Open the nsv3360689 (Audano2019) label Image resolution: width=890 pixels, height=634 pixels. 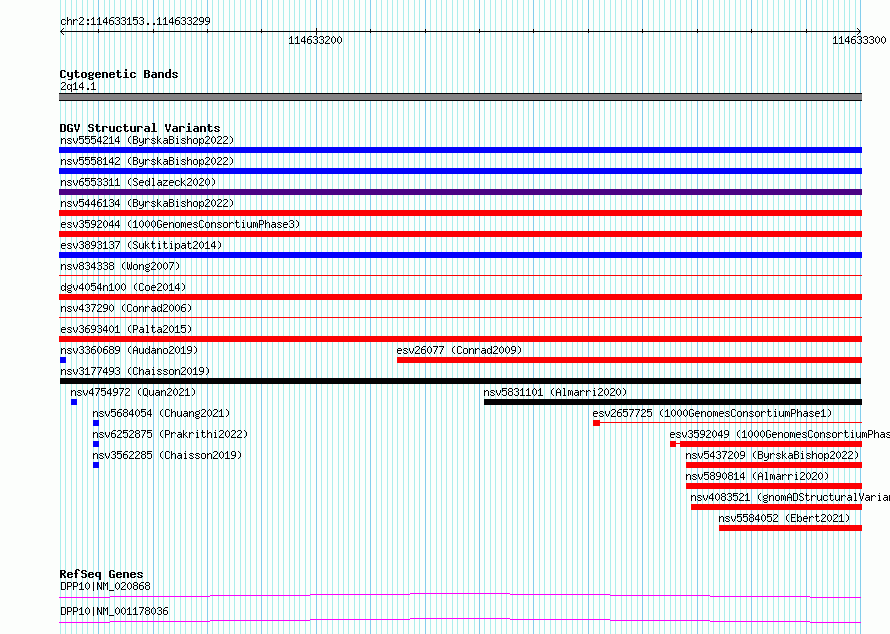click(129, 350)
